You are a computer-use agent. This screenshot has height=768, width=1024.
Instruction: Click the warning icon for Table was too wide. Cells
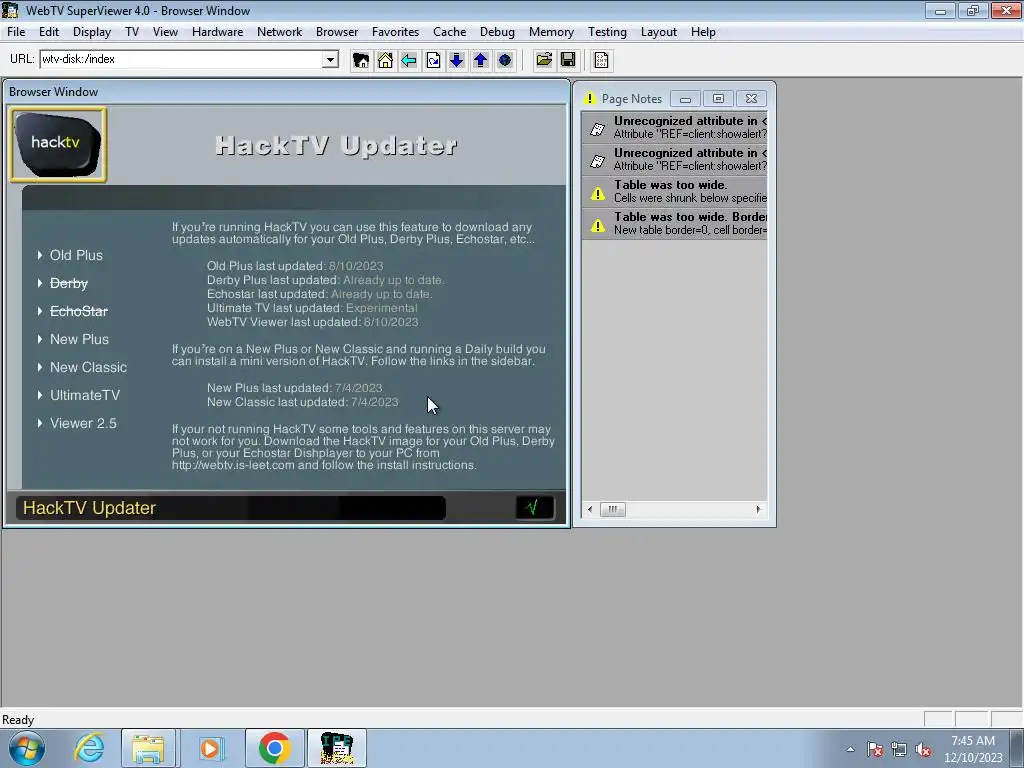(597, 193)
